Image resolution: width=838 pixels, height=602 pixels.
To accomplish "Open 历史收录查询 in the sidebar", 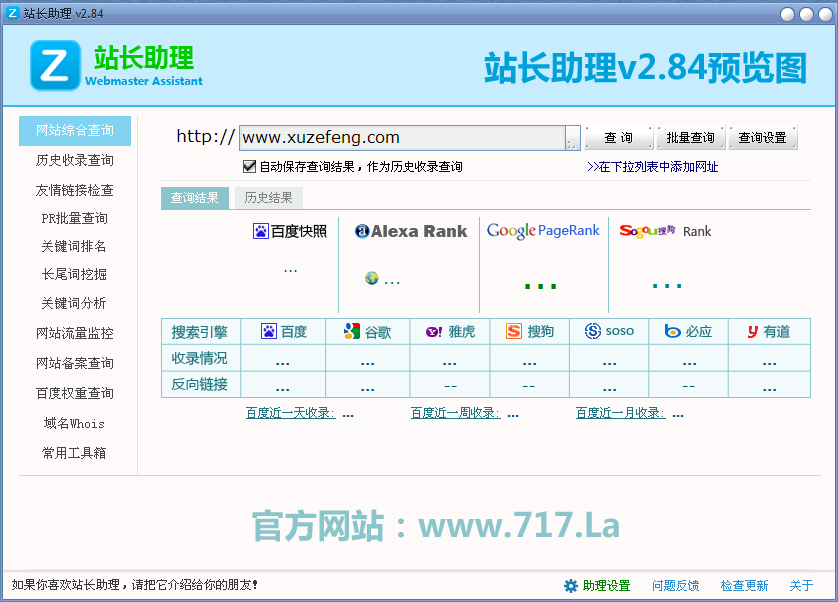I will click(75, 160).
